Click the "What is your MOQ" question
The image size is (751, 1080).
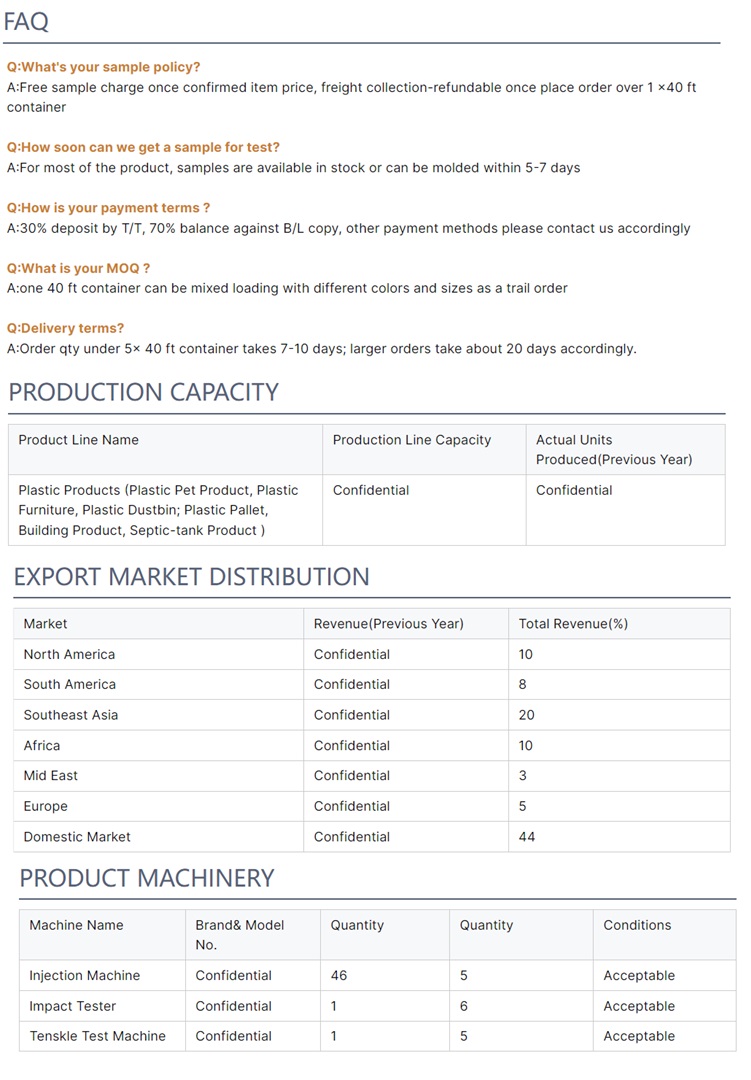pyautogui.click(x=78, y=268)
